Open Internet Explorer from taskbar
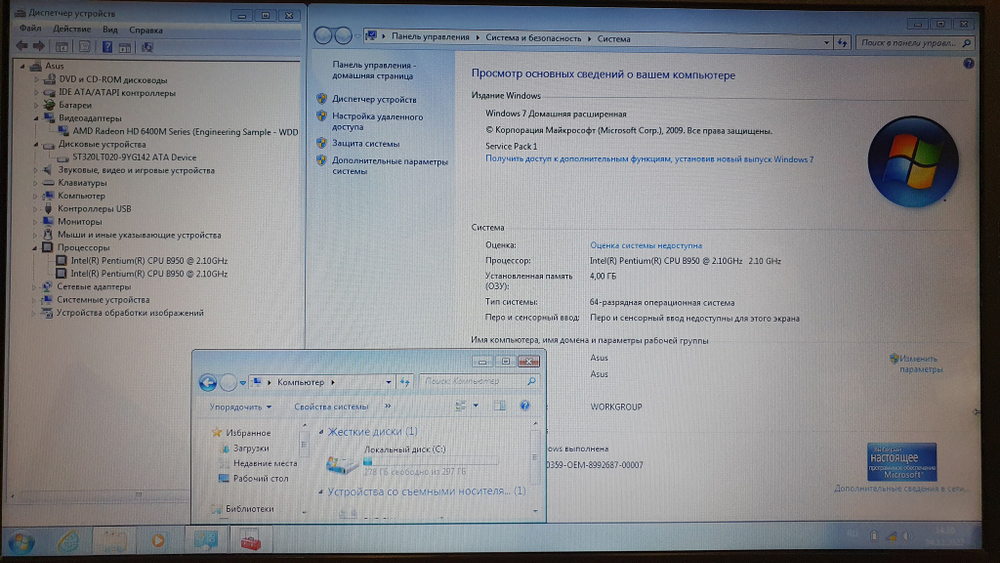The width and height of the screenshot is (1000, 563). tap(68, 541)
